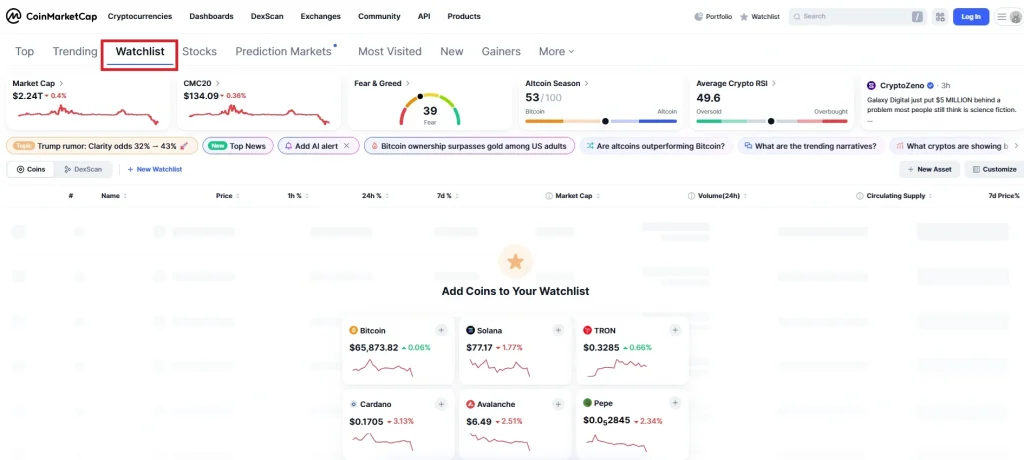Open the user avatar icon in the top corner
Viewport: 1024px width, 460px height.
point(1015,17)
